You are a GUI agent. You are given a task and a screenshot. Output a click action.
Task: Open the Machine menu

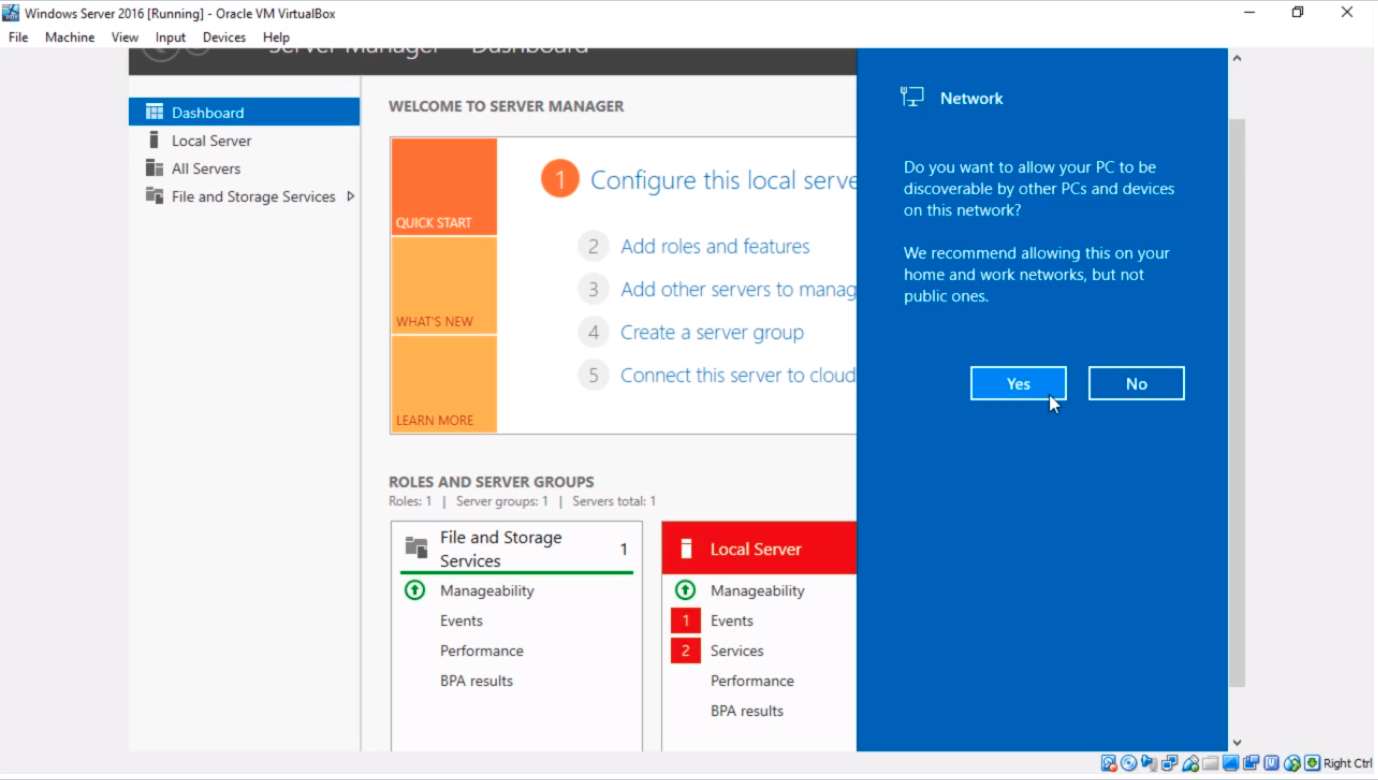pos(70,37)
